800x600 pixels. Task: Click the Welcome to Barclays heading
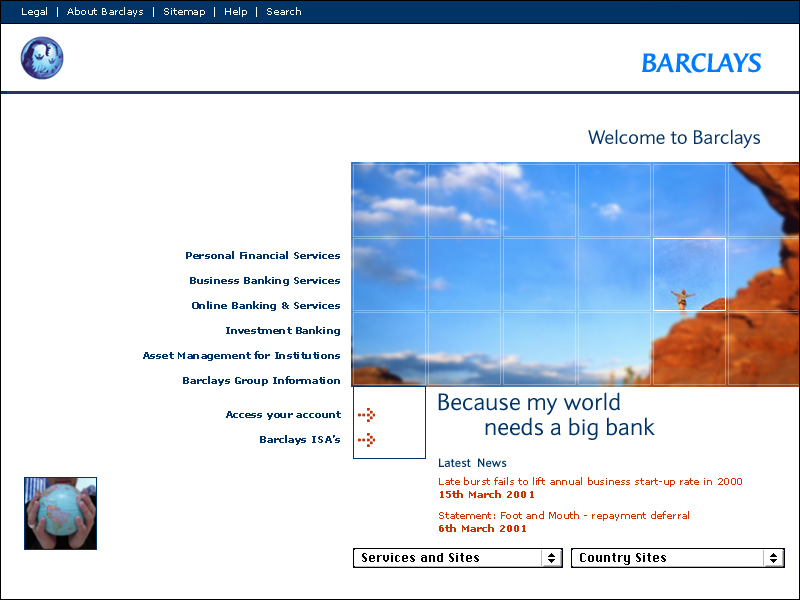click(x=674, y=138)
